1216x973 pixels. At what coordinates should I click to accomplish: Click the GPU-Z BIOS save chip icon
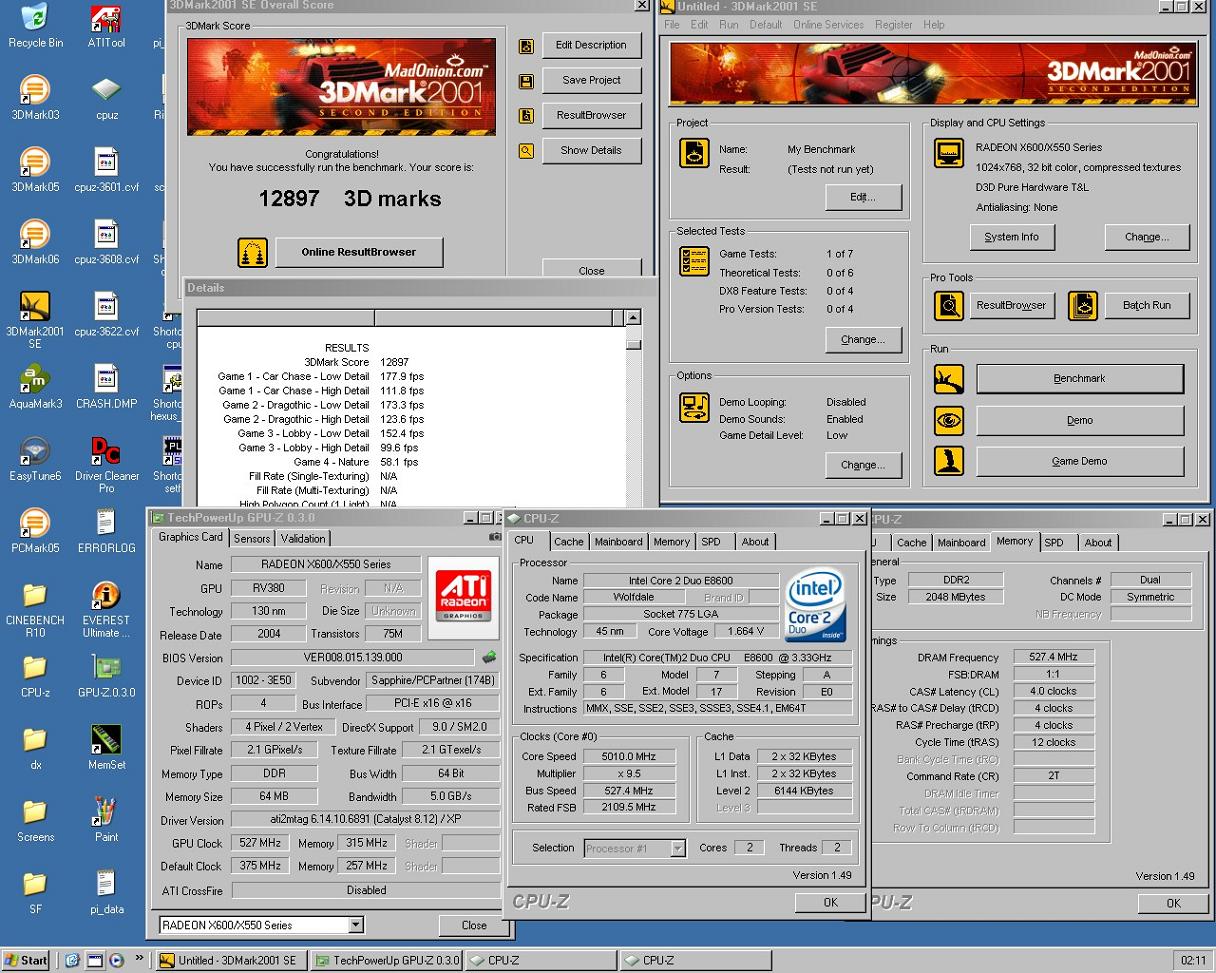tap(489, 658)
